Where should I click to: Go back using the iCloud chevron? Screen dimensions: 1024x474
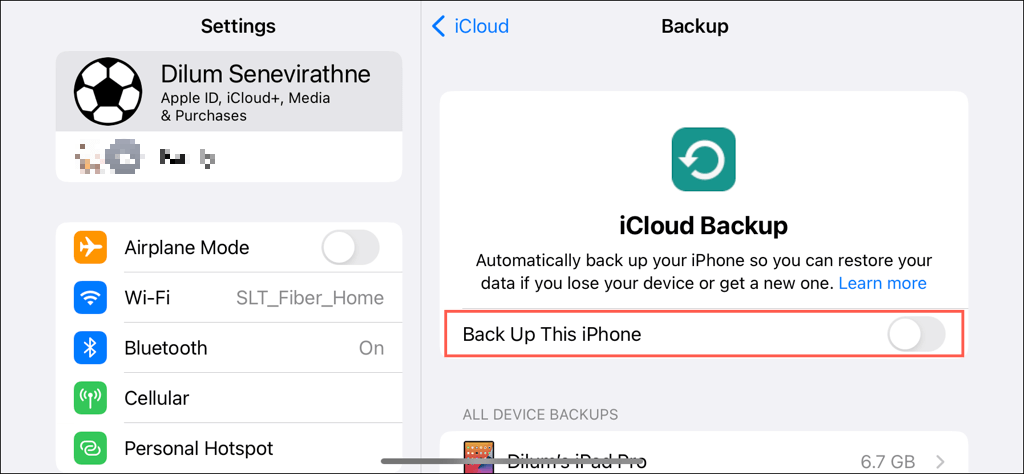coord(439,27)
